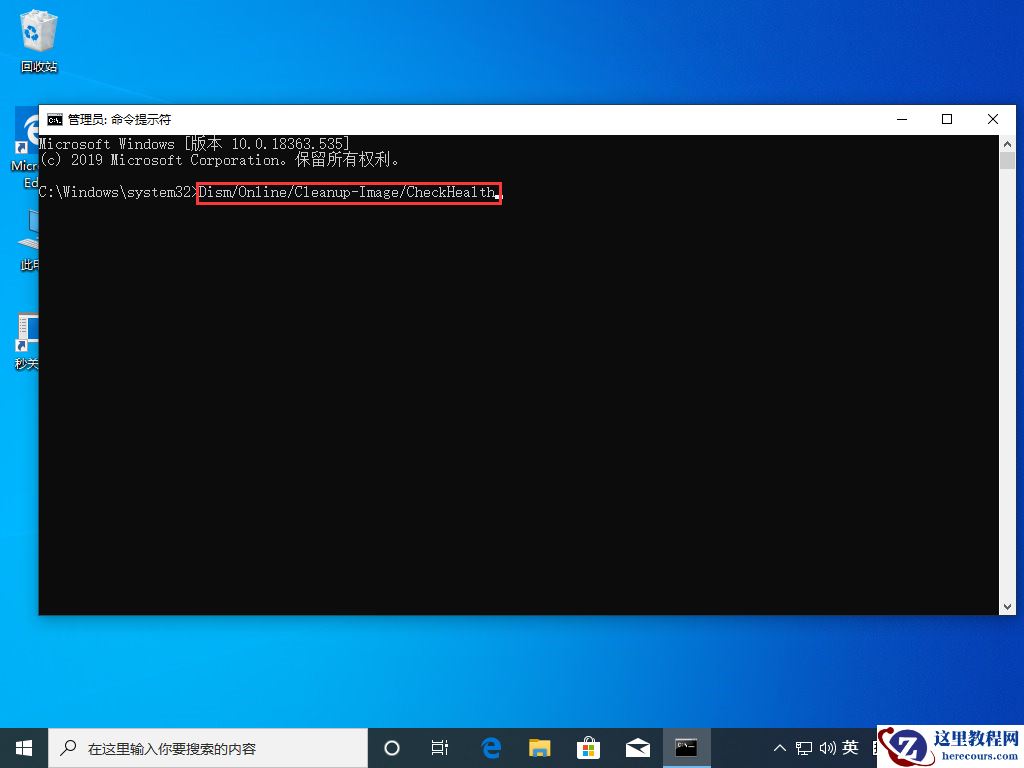
Task: Select the active Command Prompt taskbar icon
Action: (686, 747)
